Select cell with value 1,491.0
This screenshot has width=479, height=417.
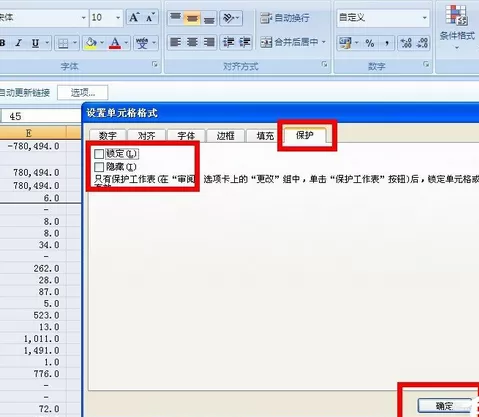click(x=33, y=350)
